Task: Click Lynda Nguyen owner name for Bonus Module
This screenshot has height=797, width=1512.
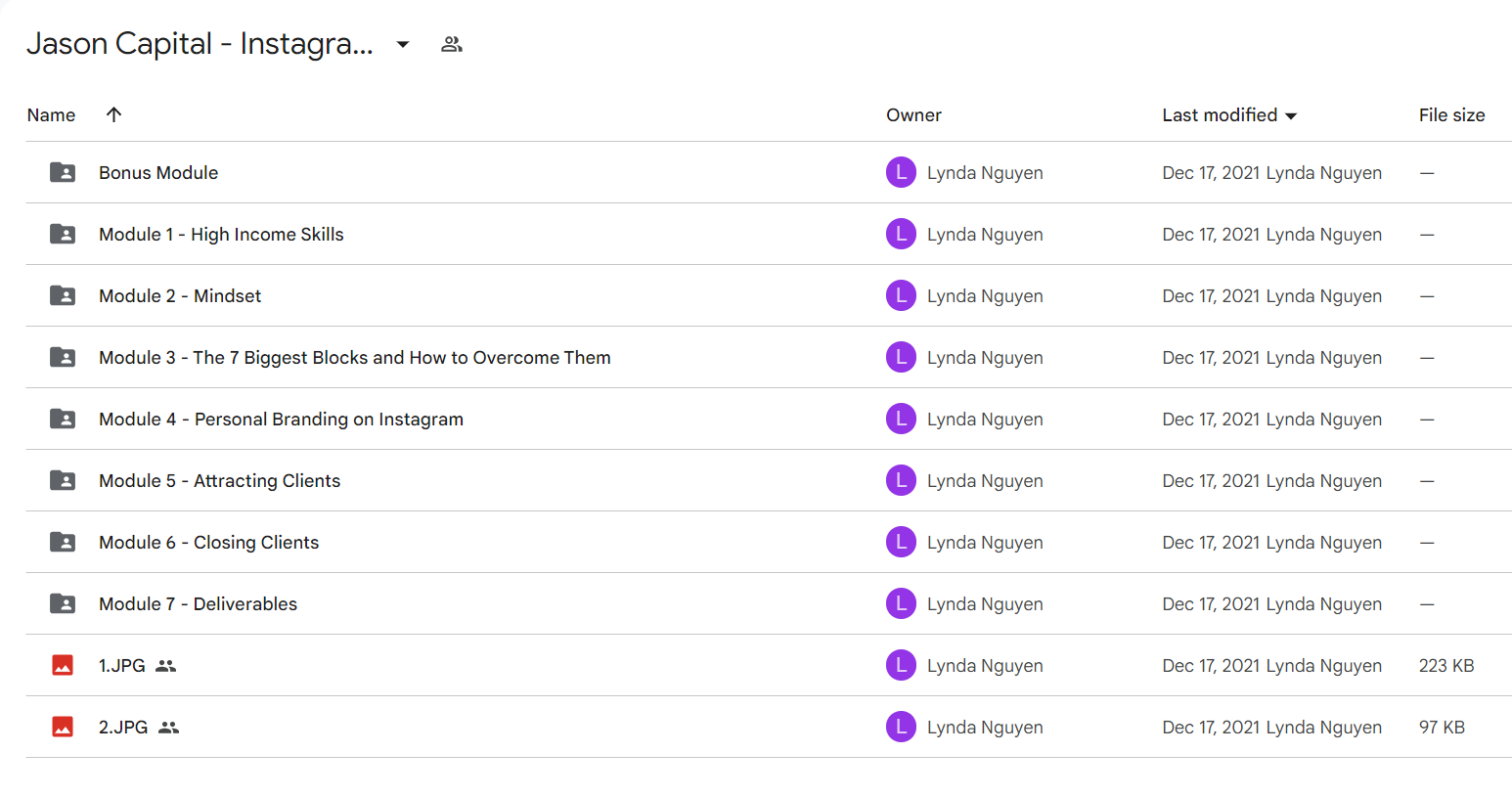Action: [x=985, y=173]
